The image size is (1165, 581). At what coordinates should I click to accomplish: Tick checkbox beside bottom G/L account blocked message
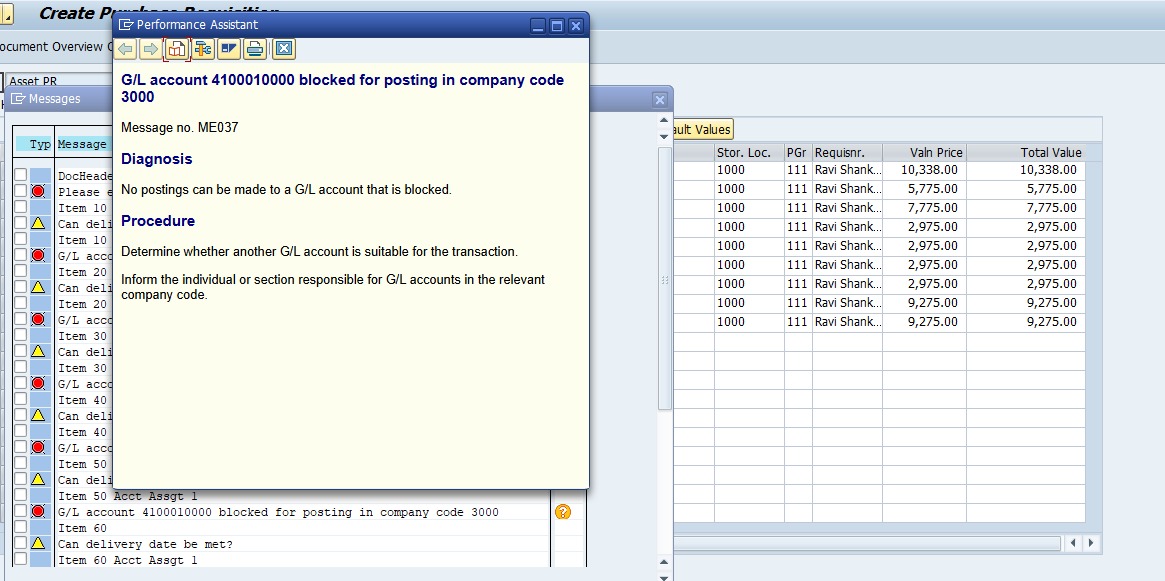pos(21,511)
